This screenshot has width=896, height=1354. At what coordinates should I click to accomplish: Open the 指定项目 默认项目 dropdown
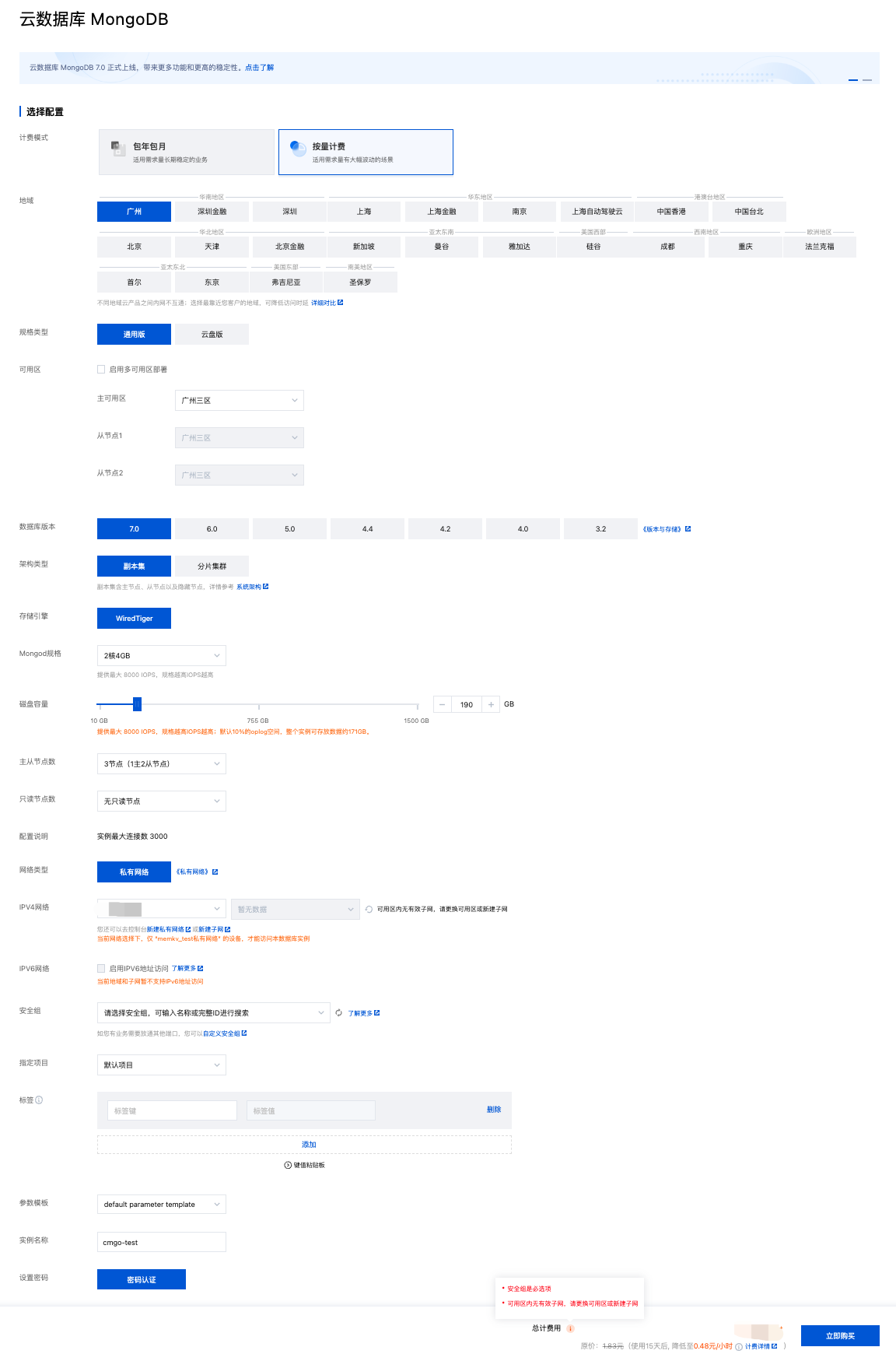[x=162, y=1065]
